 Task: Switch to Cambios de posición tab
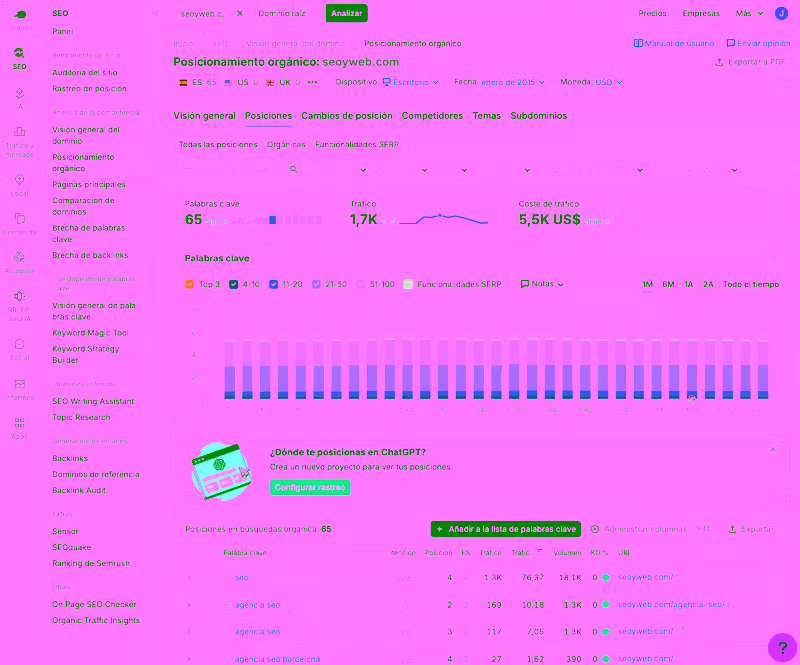347,116
